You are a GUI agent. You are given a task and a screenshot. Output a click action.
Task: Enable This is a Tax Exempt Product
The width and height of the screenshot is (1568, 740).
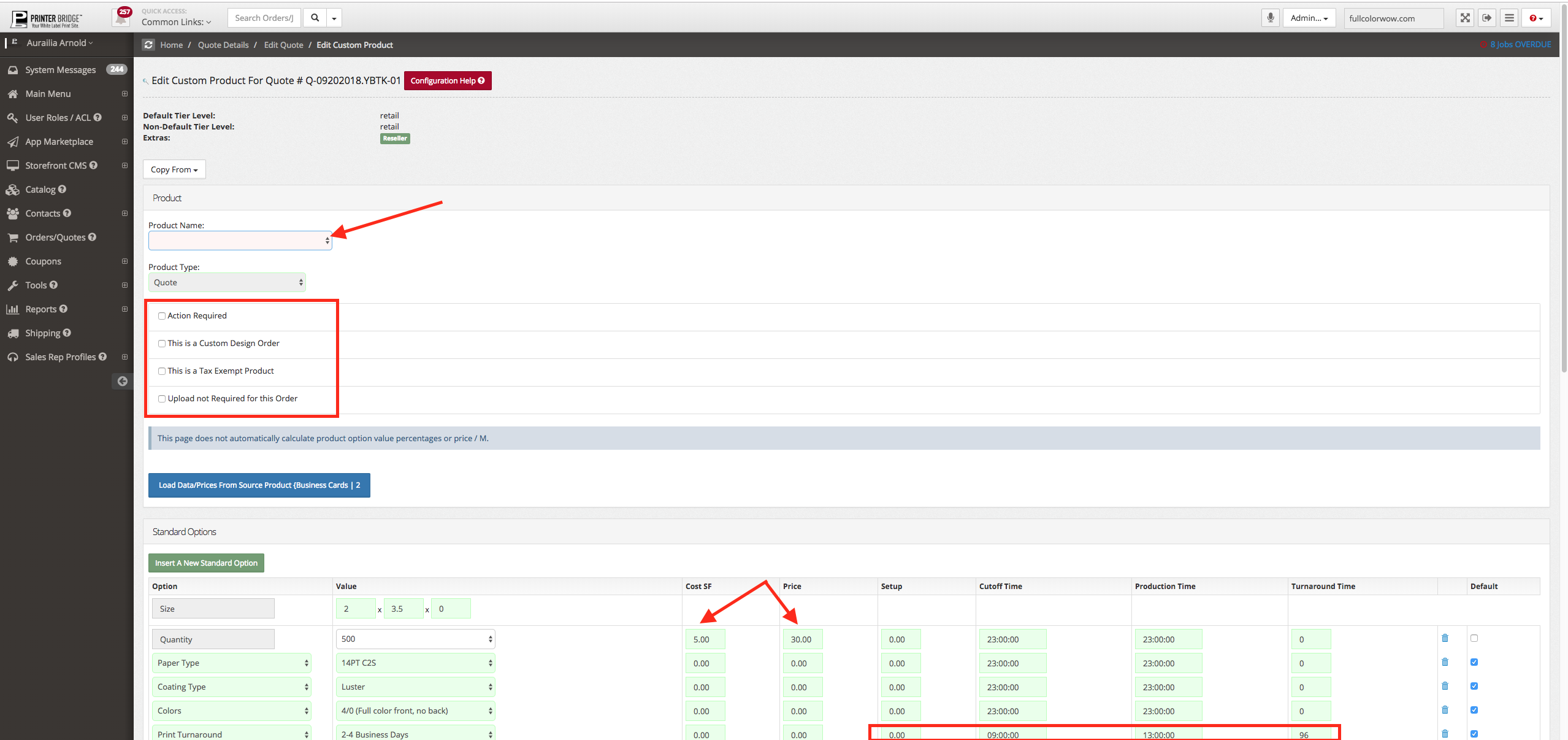[x=162, y=371]
